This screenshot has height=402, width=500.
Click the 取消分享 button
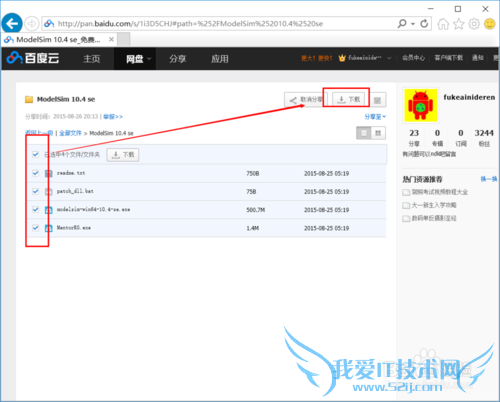coord(306,100)
